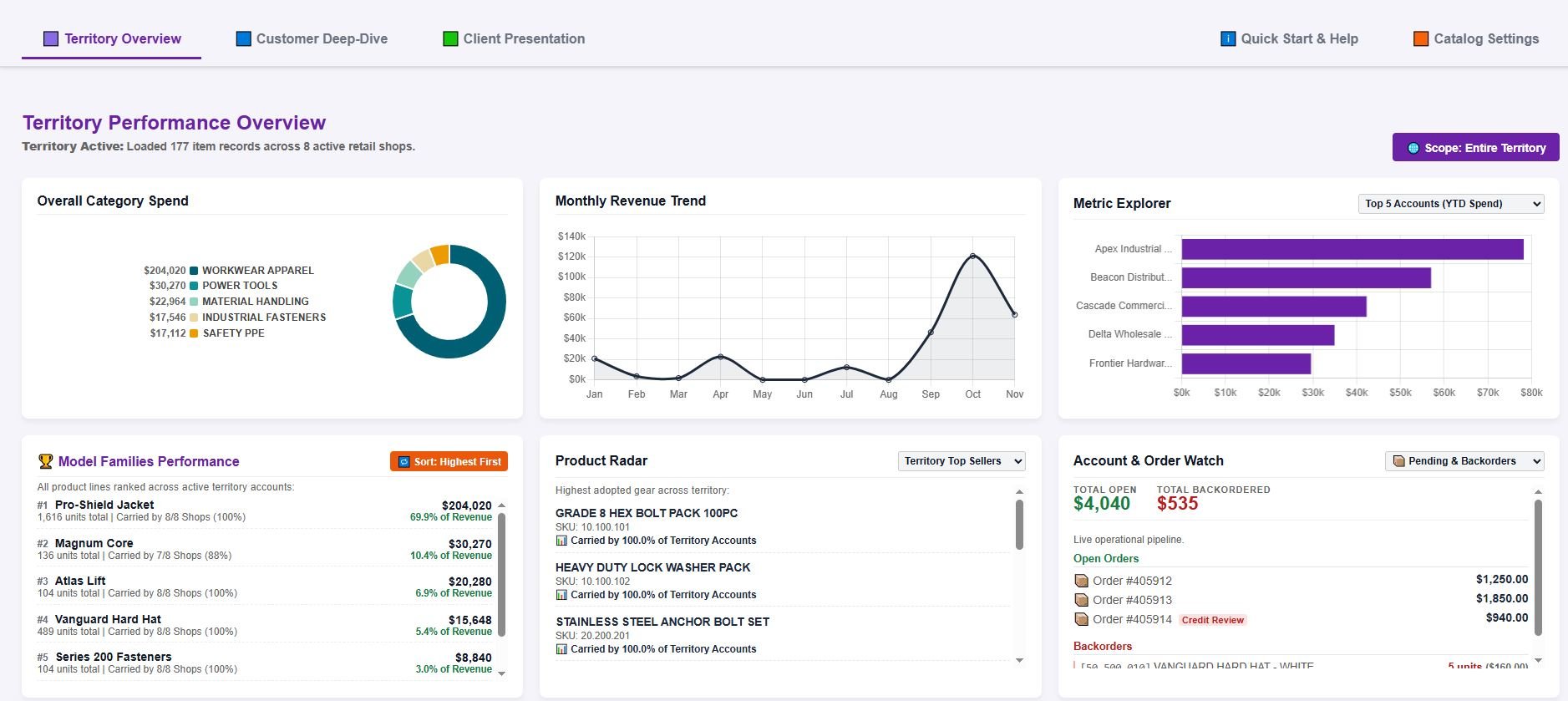This screenshot has height=701, width=1568.
Task: Click the Pro-Shield Jacket row title
Action: click(104, 505)
